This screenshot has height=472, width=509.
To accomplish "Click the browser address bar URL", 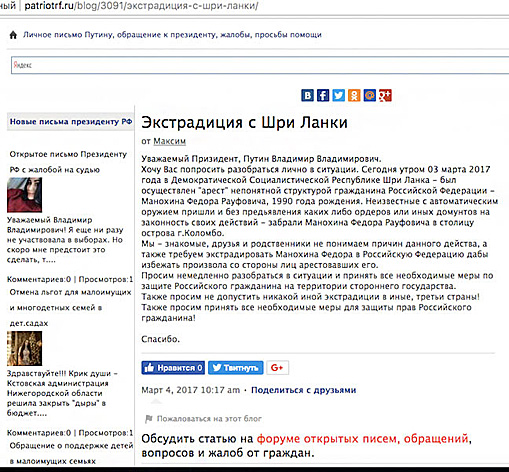I will (141, 6).
